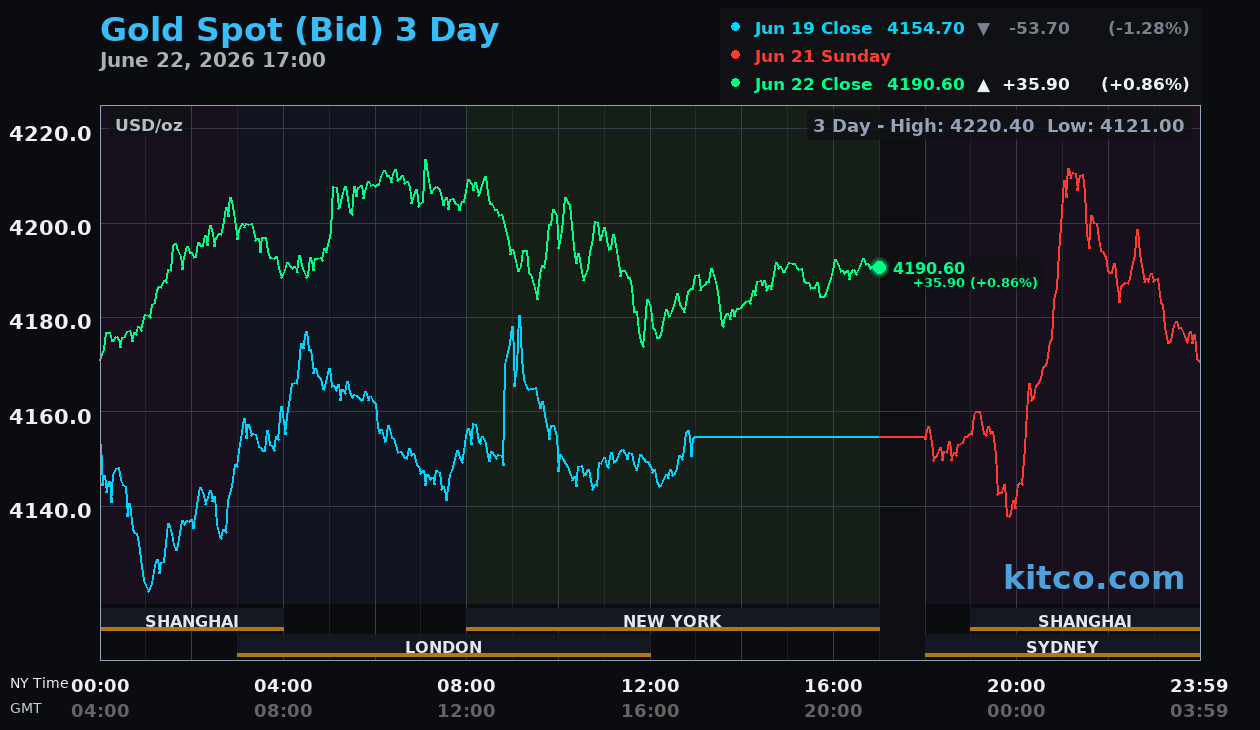The width and height of the screenshot is (1260, 730).
Task: Select the NEW YORK session bar
Action: click(x=672, y=621)
